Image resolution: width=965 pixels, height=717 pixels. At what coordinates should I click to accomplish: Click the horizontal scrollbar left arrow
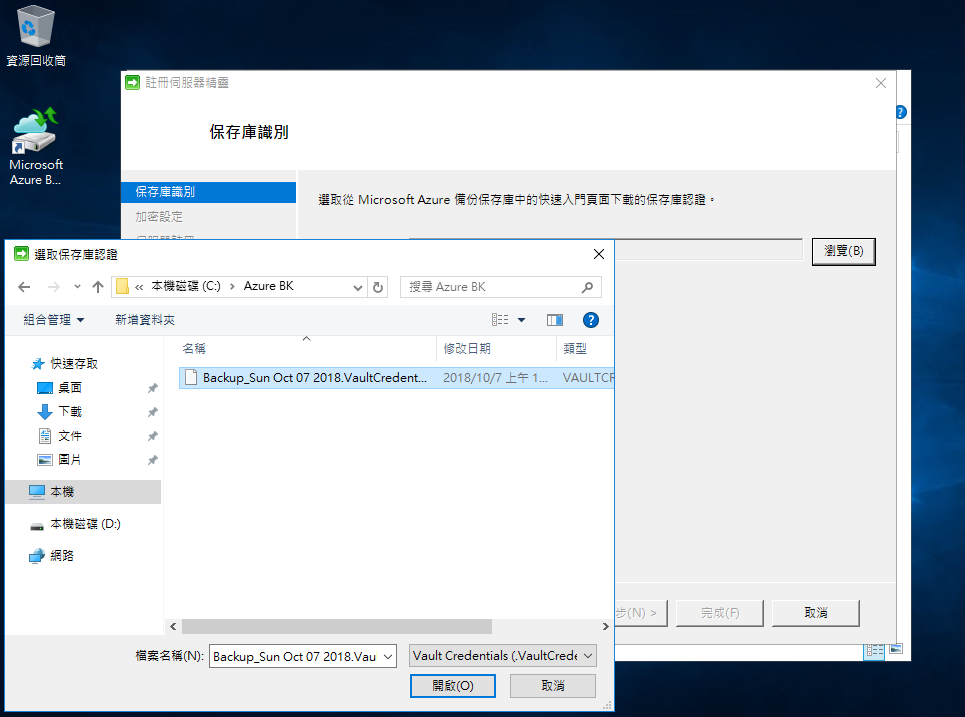173,627
